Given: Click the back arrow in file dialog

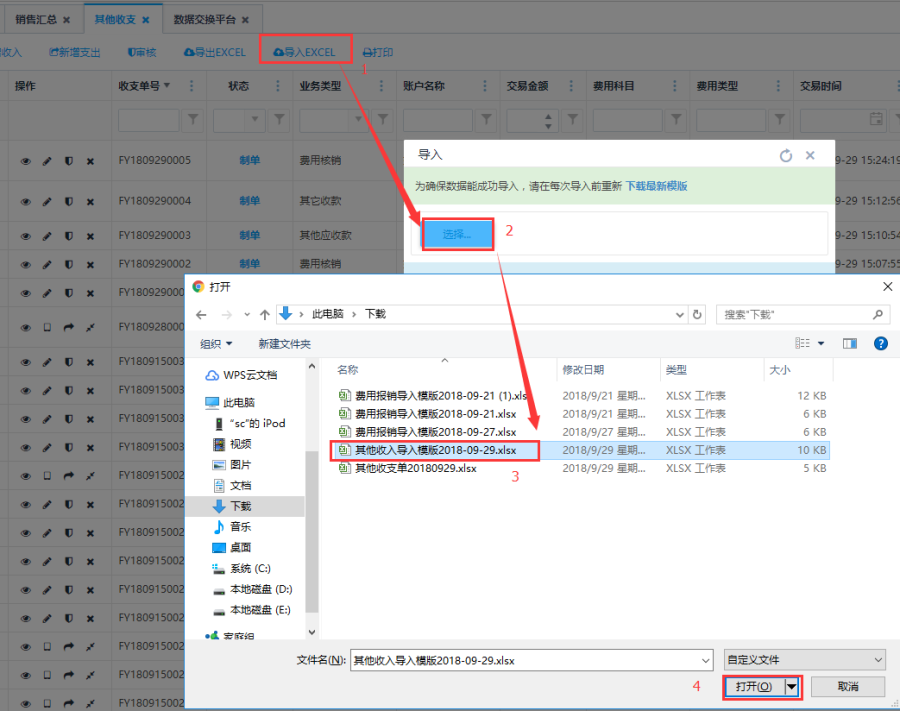Looking at the screenshot, I should [202, 314].
